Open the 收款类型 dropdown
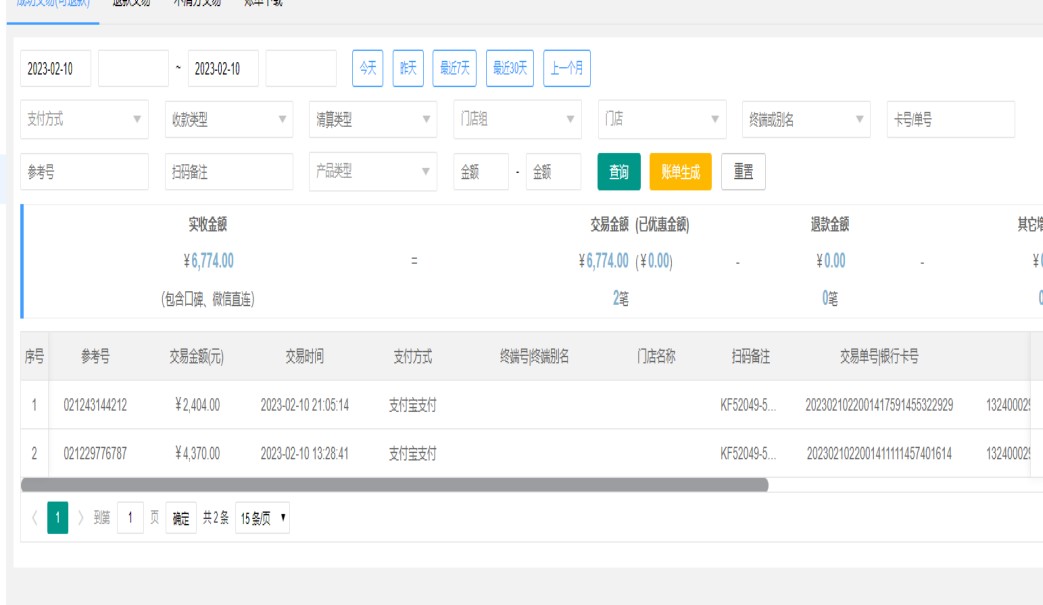Viewport: 1043px width, 605px height. (x=229, y=119)
